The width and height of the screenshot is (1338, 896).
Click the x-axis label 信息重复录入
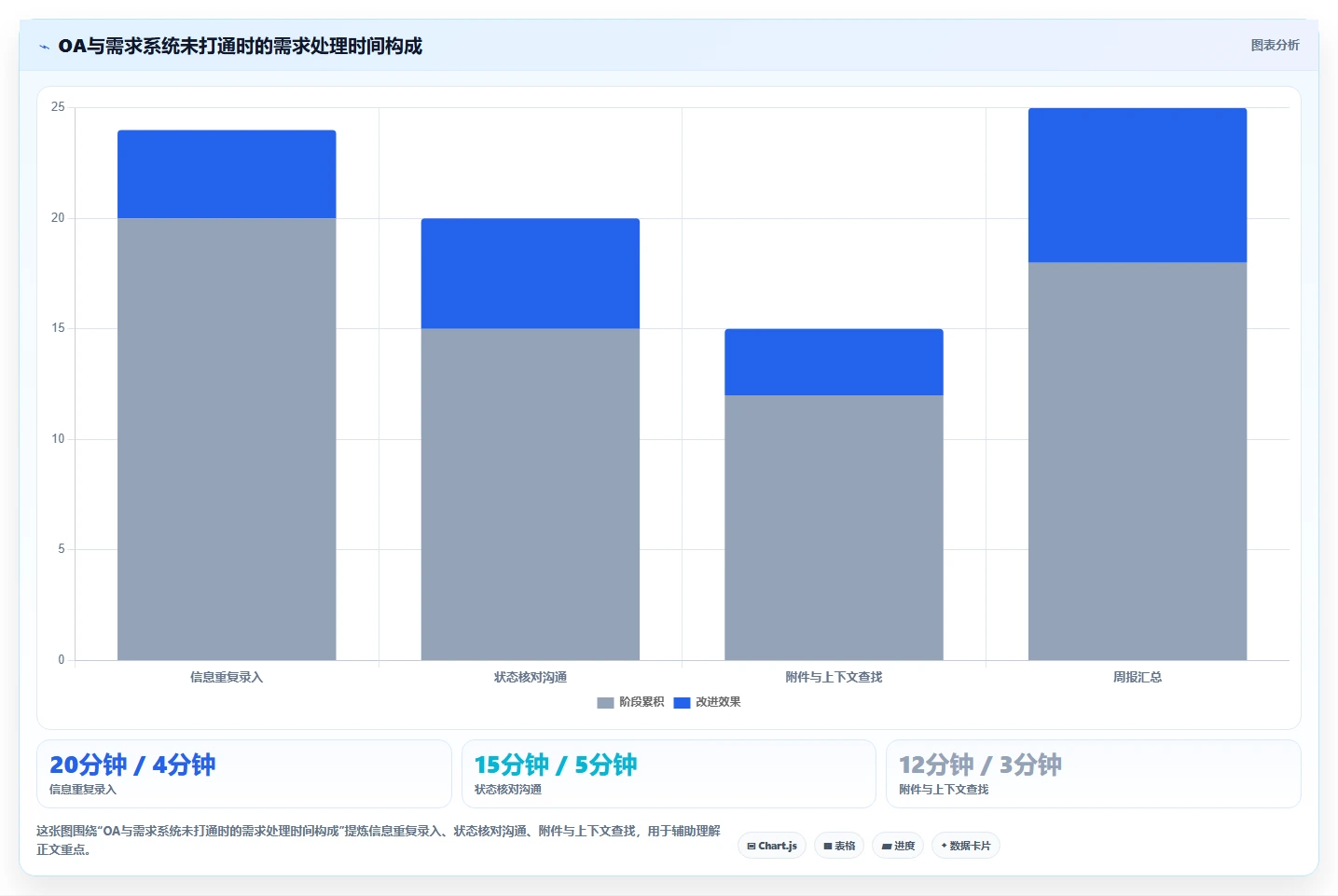(227, 677)
